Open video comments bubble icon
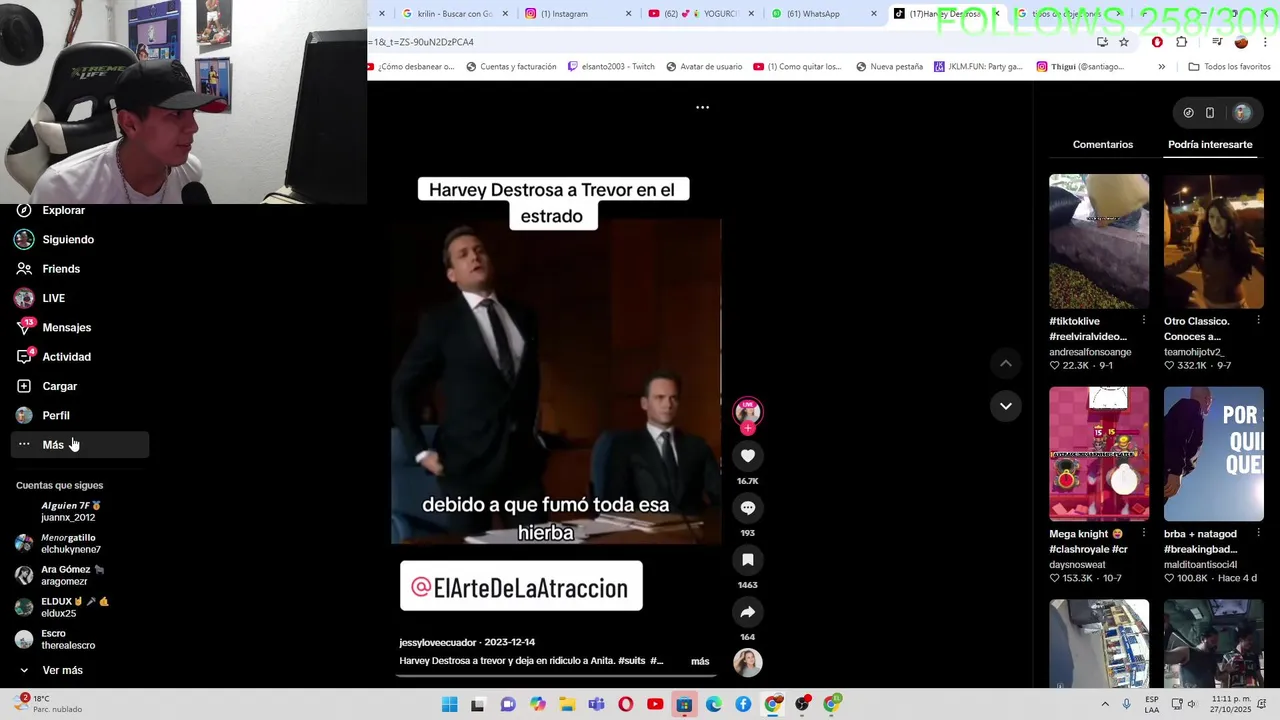Viewport: 1280px width, 720px height. pyautogui.click(x=747, y=508)
